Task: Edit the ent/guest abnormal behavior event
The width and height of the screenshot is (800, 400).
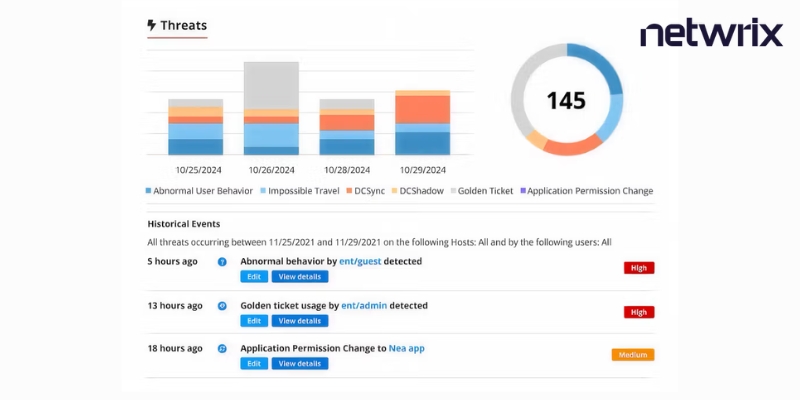Action: [x=254, y=277]
